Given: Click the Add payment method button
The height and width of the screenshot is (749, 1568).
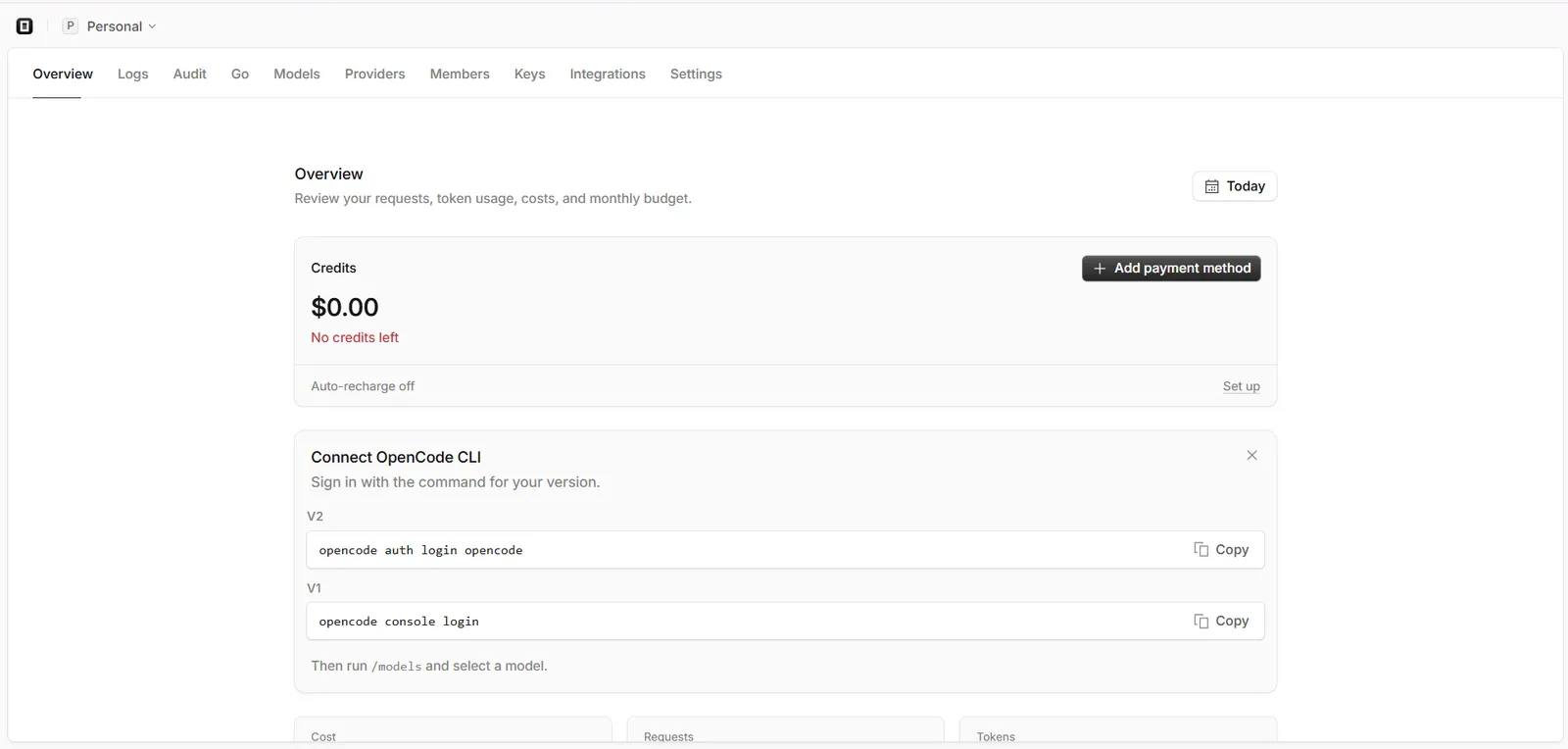Looking at the screenshot, I should (1171, 269).
